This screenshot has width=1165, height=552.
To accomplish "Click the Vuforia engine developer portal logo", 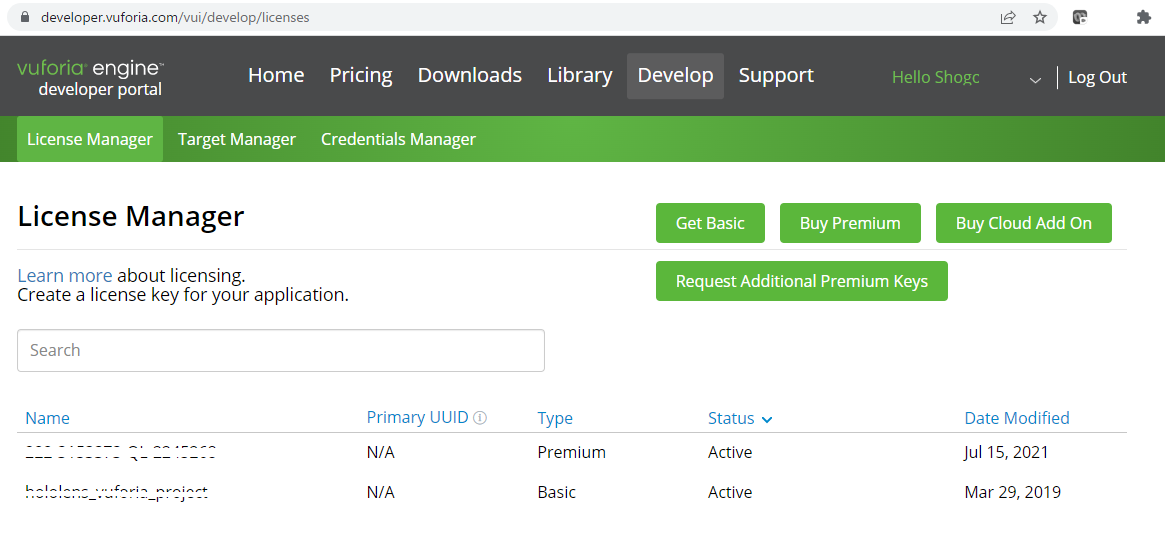I will click(90, 78).
